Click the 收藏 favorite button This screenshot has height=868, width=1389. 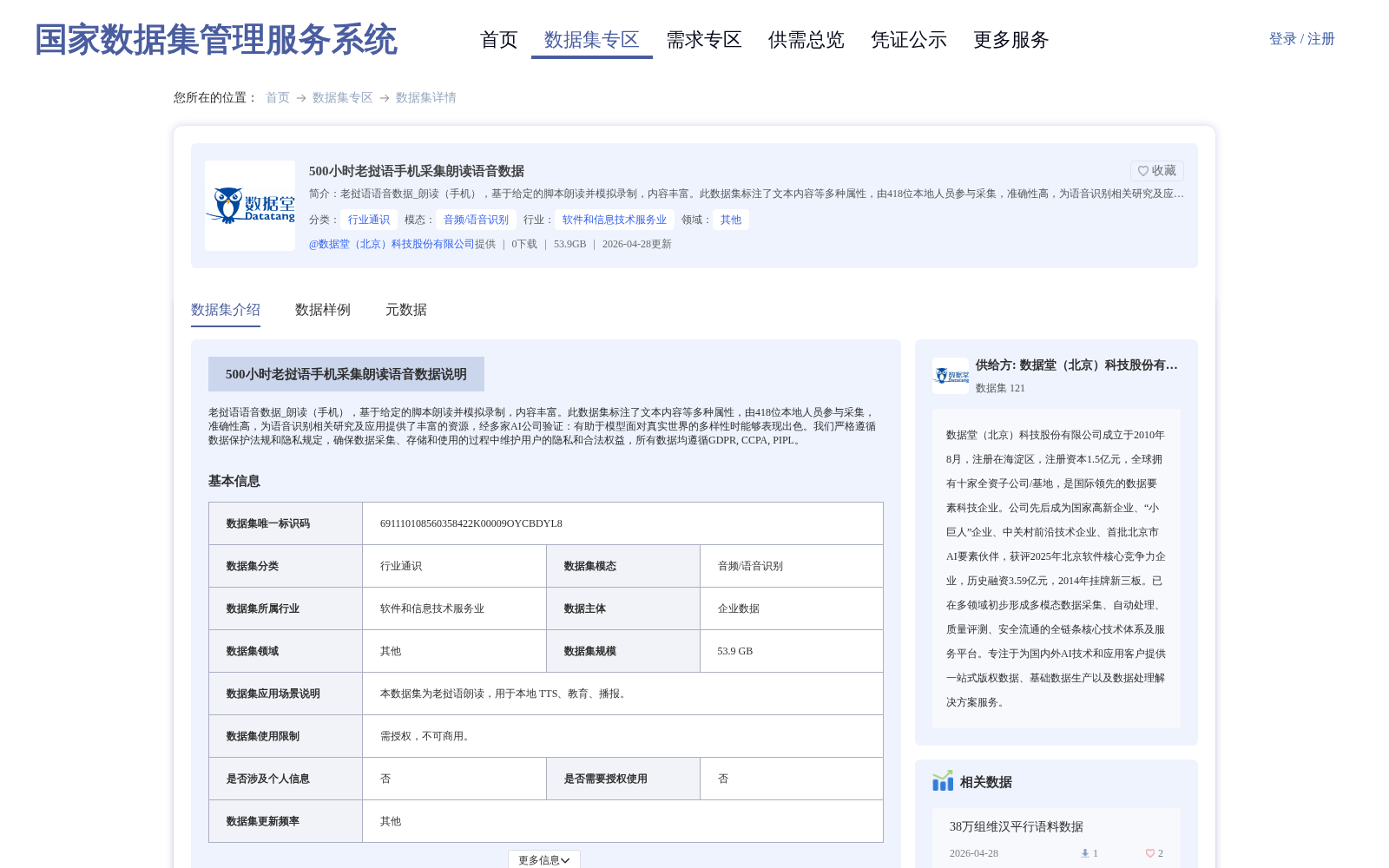coord(1156,171)
